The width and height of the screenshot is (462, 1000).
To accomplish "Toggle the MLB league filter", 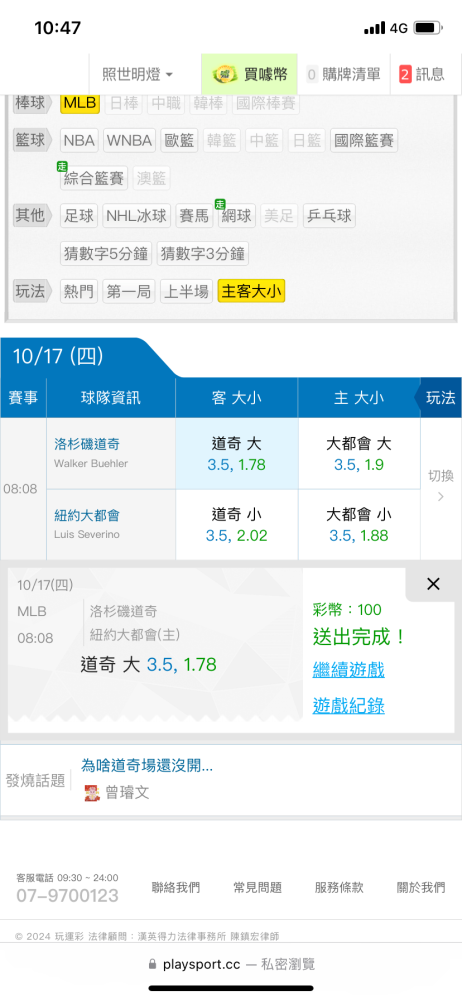I will pos(80,103).
